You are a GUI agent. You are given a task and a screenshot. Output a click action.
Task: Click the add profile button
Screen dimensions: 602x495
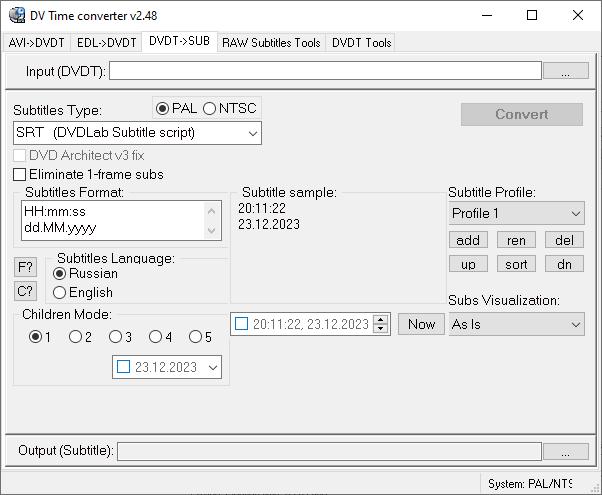click(x=468, y=240)
